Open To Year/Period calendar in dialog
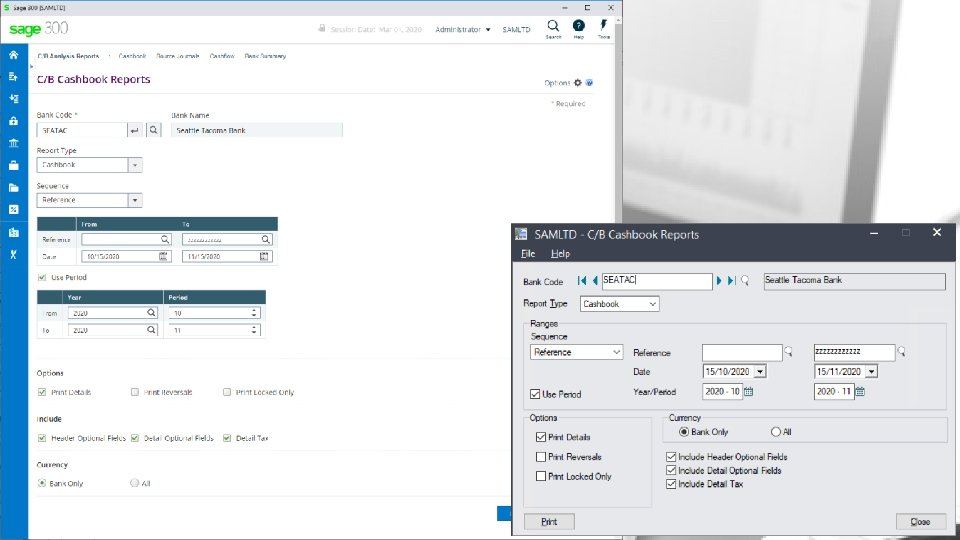The image size is (960, 540). click(x=860, y=391)
